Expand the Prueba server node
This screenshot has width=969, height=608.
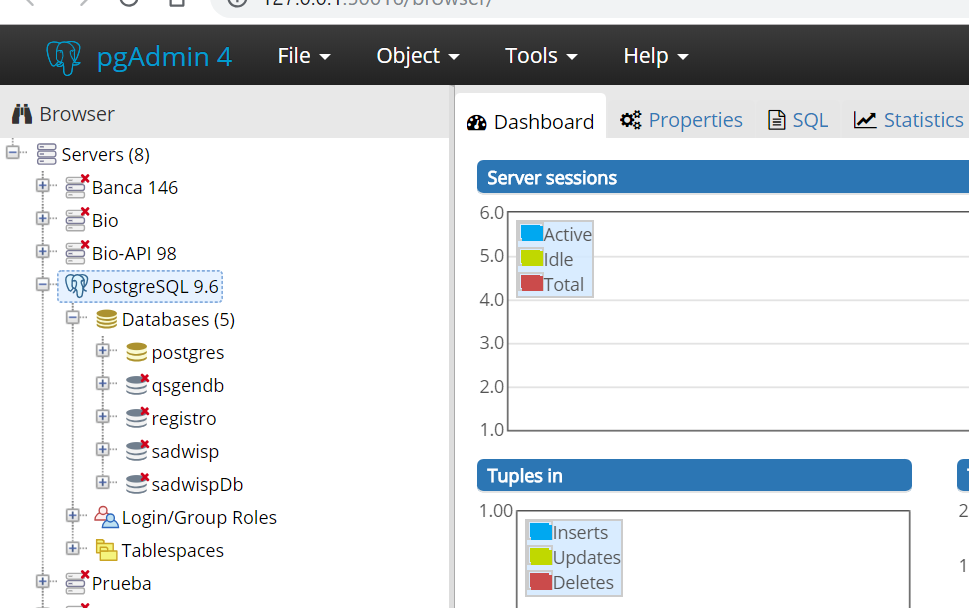point(43,581)
